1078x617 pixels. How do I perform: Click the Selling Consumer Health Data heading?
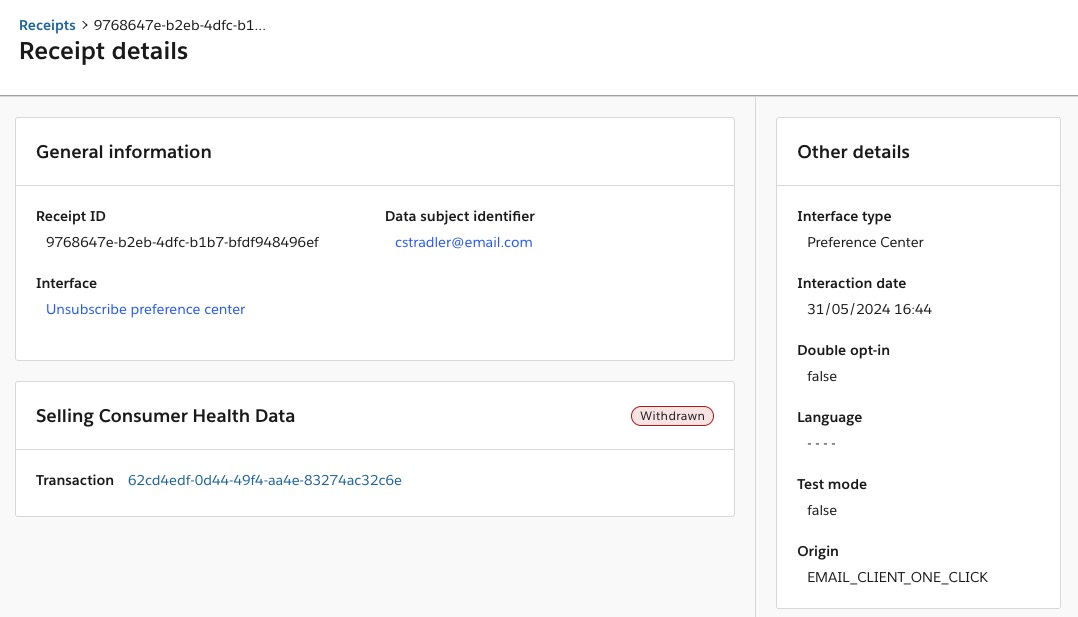(165, 415)
